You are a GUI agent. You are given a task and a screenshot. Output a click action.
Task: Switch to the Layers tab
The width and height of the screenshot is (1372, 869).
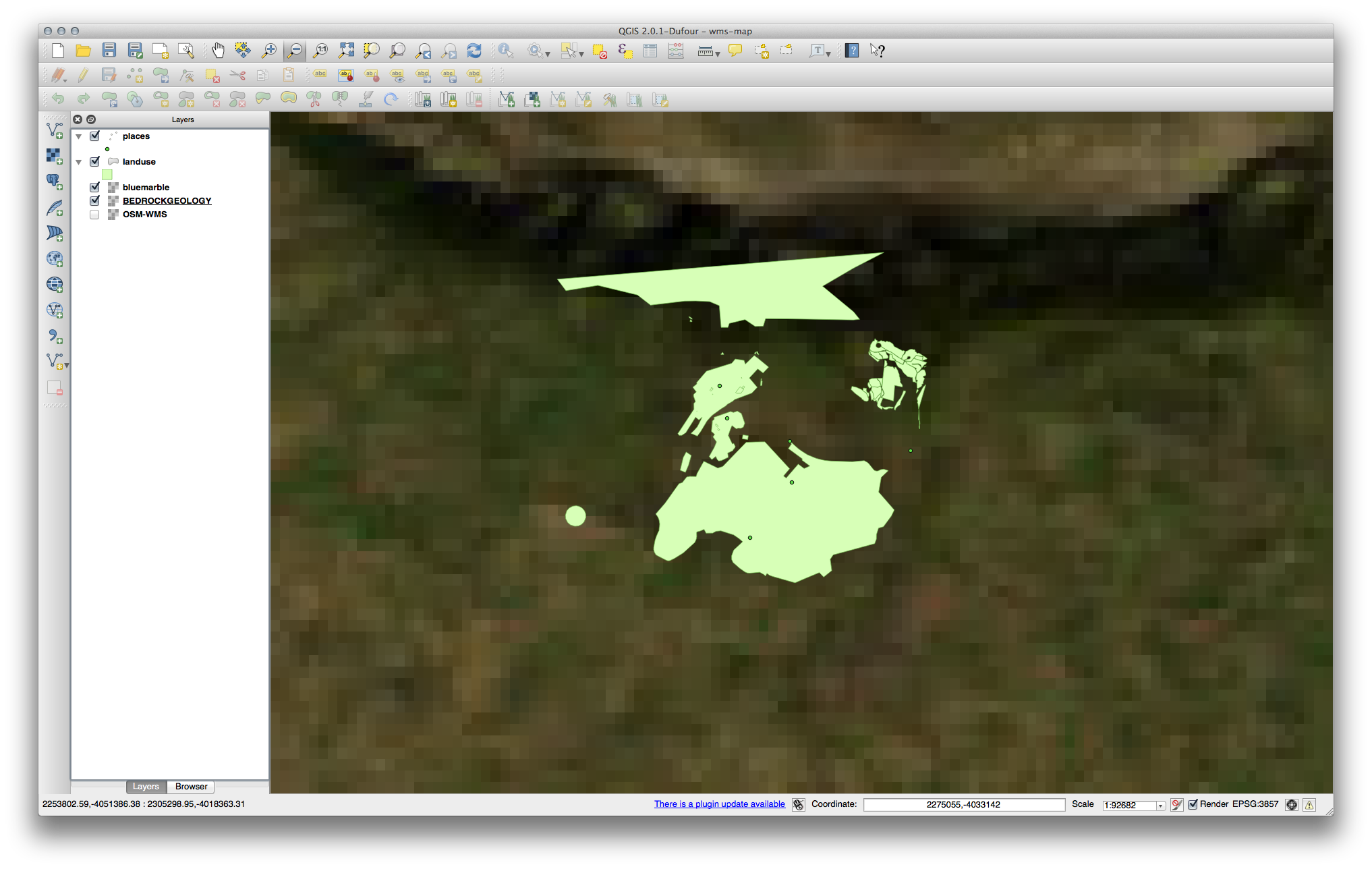(x=146, y=787)
